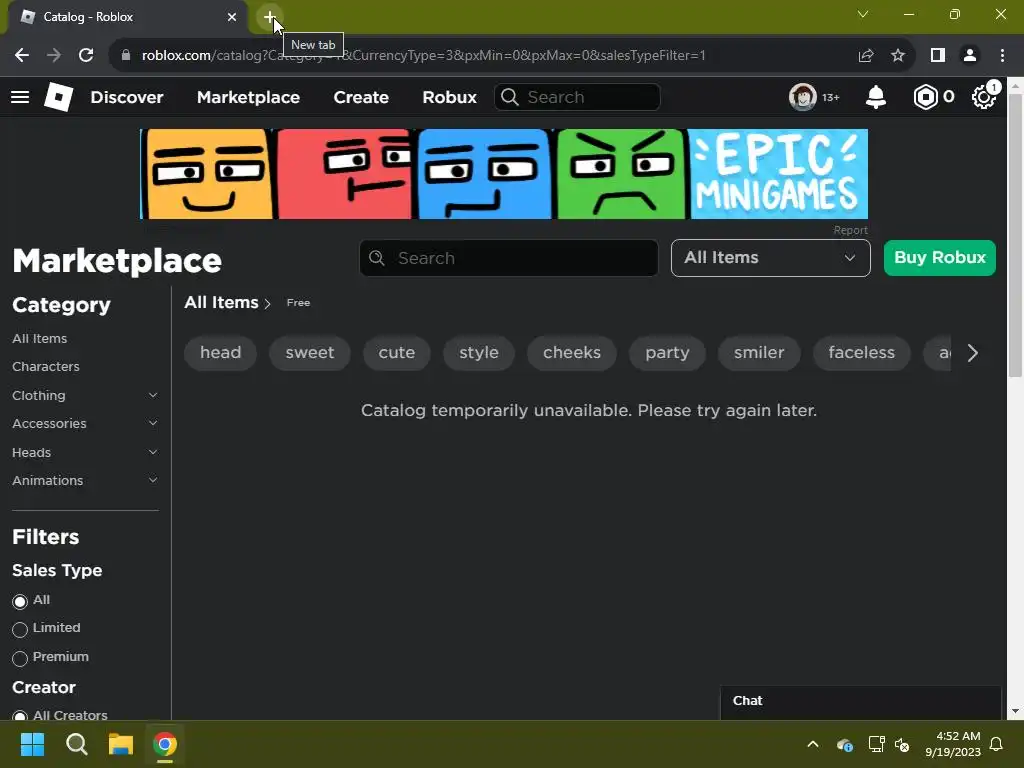The height and width of the screenshot is (768, 1024).
Task: Select the Limited sales type radio
Action: tap(20, 629)
